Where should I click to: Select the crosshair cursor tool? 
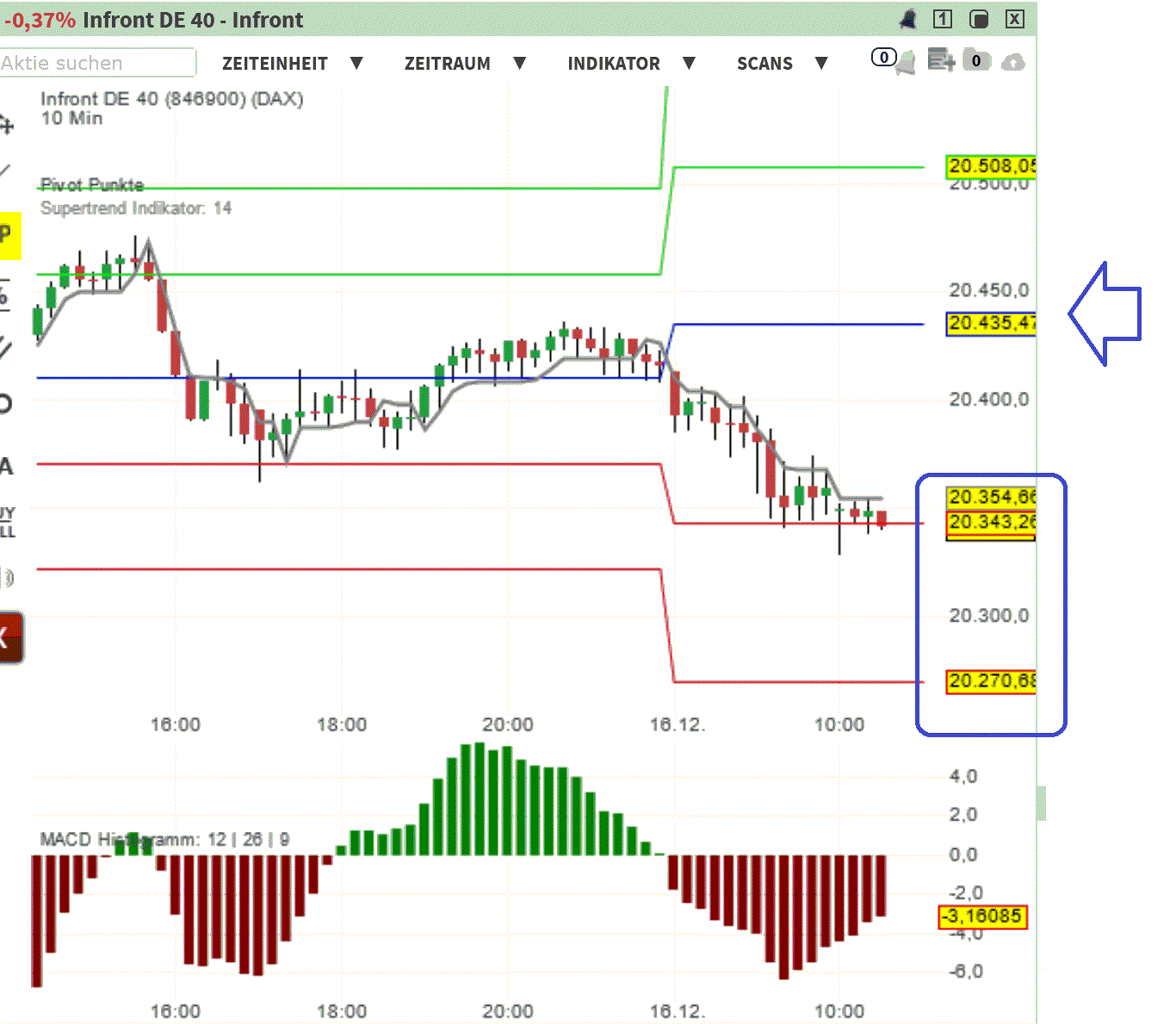[7, 125]
